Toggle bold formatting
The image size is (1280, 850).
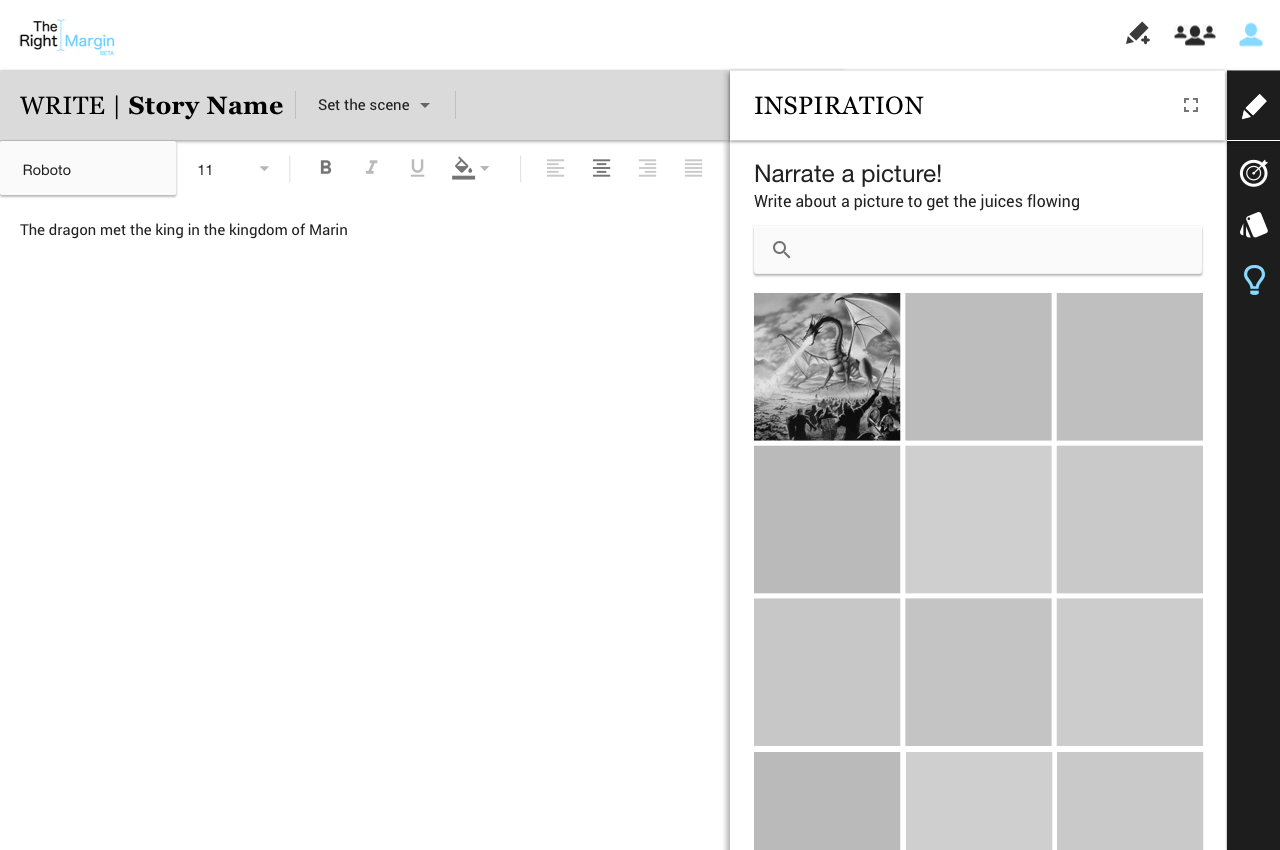[x=325, y=168]
